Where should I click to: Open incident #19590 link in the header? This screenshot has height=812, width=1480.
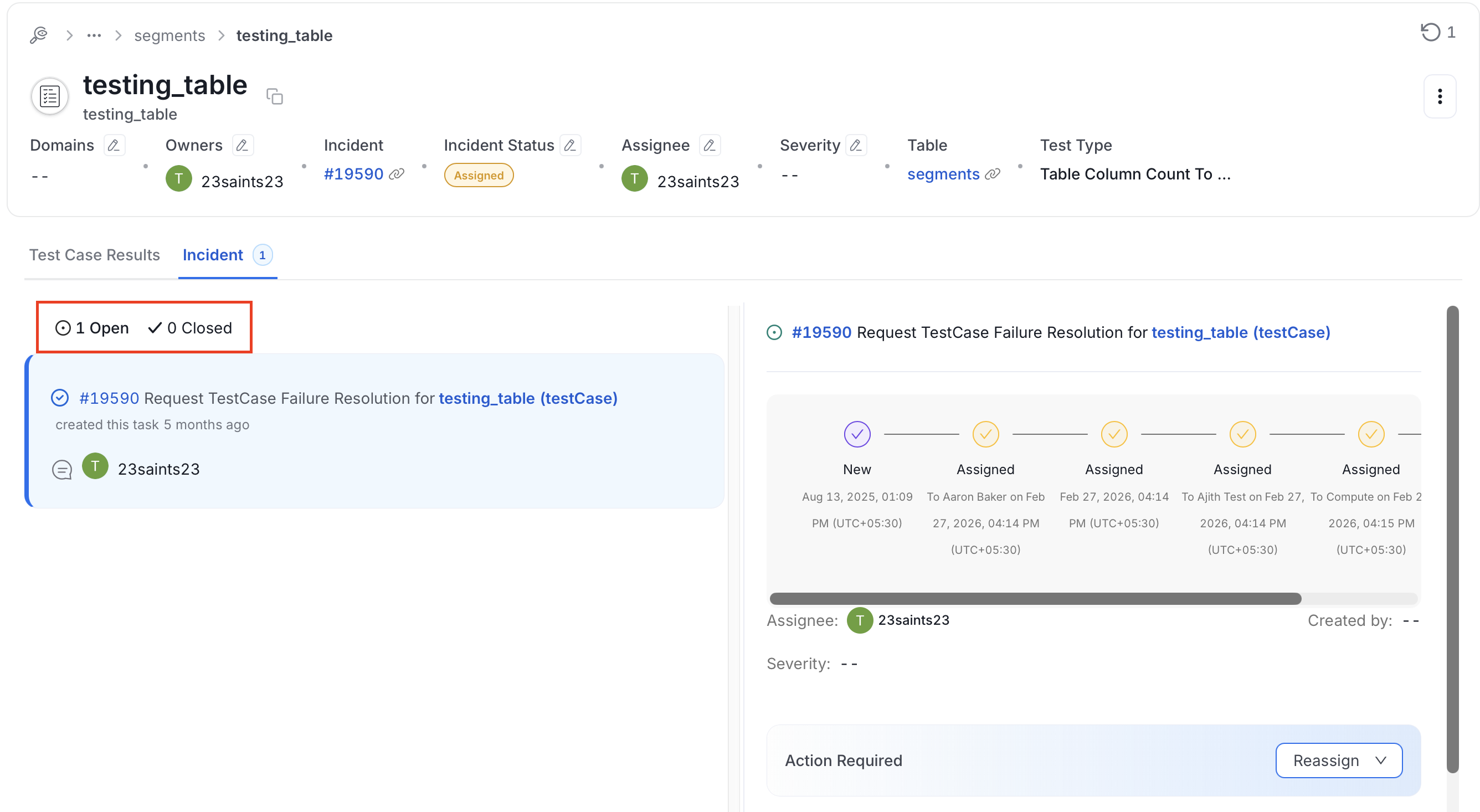pos(353,174)
